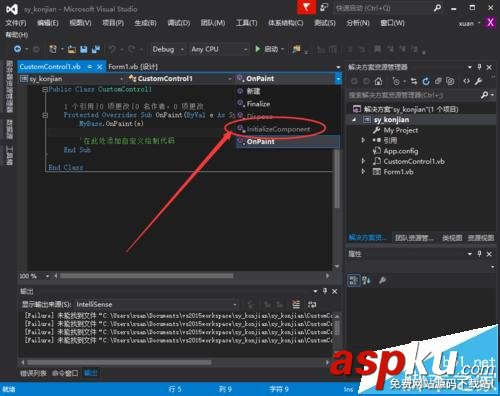The height and width of the screenshot is (396, 500).
Task: Collapse the Public Class CustomControl1 code block
Action: (45, 89)
